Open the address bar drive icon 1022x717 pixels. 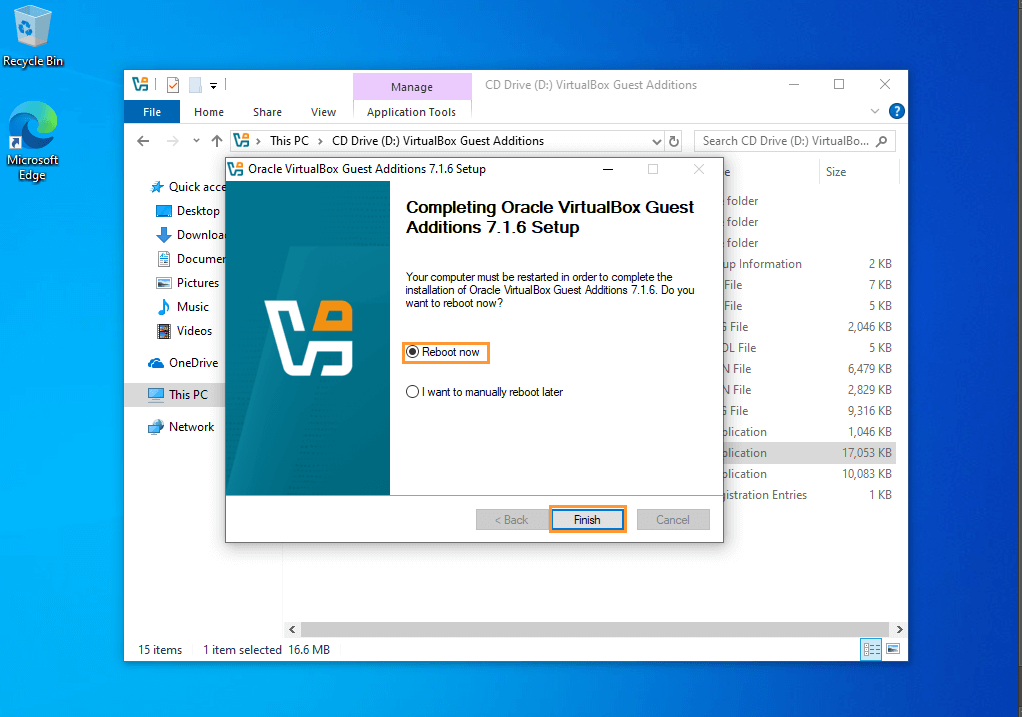(x=241, y=140)
